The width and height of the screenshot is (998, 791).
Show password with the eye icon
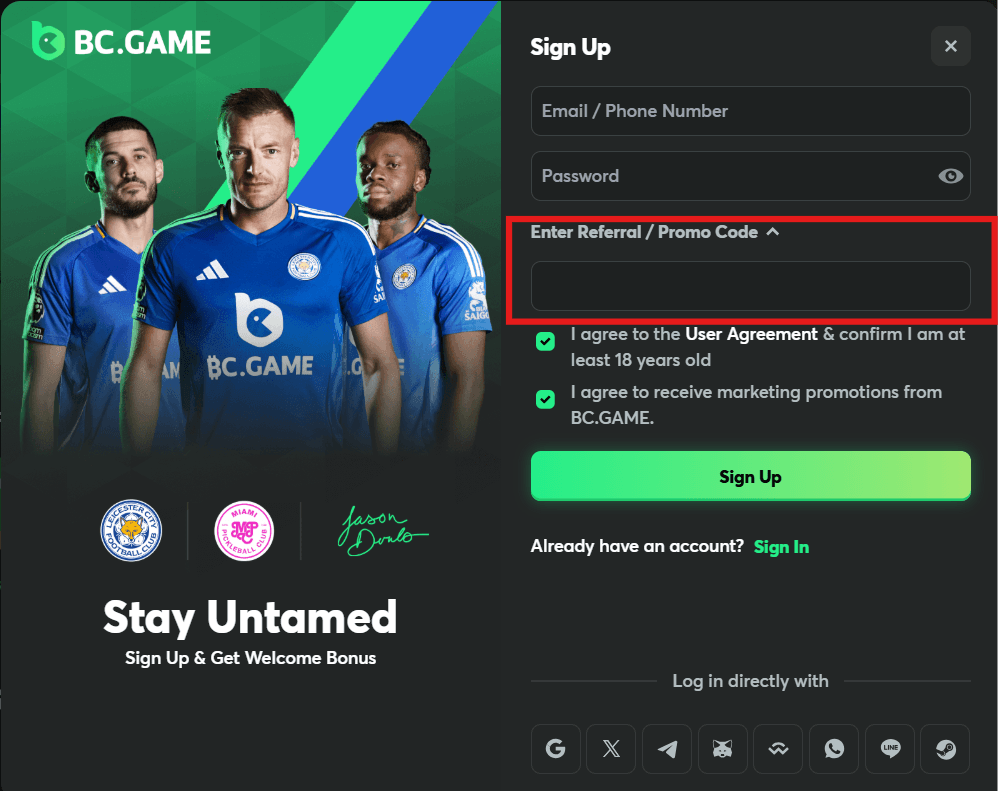point(950,176)
